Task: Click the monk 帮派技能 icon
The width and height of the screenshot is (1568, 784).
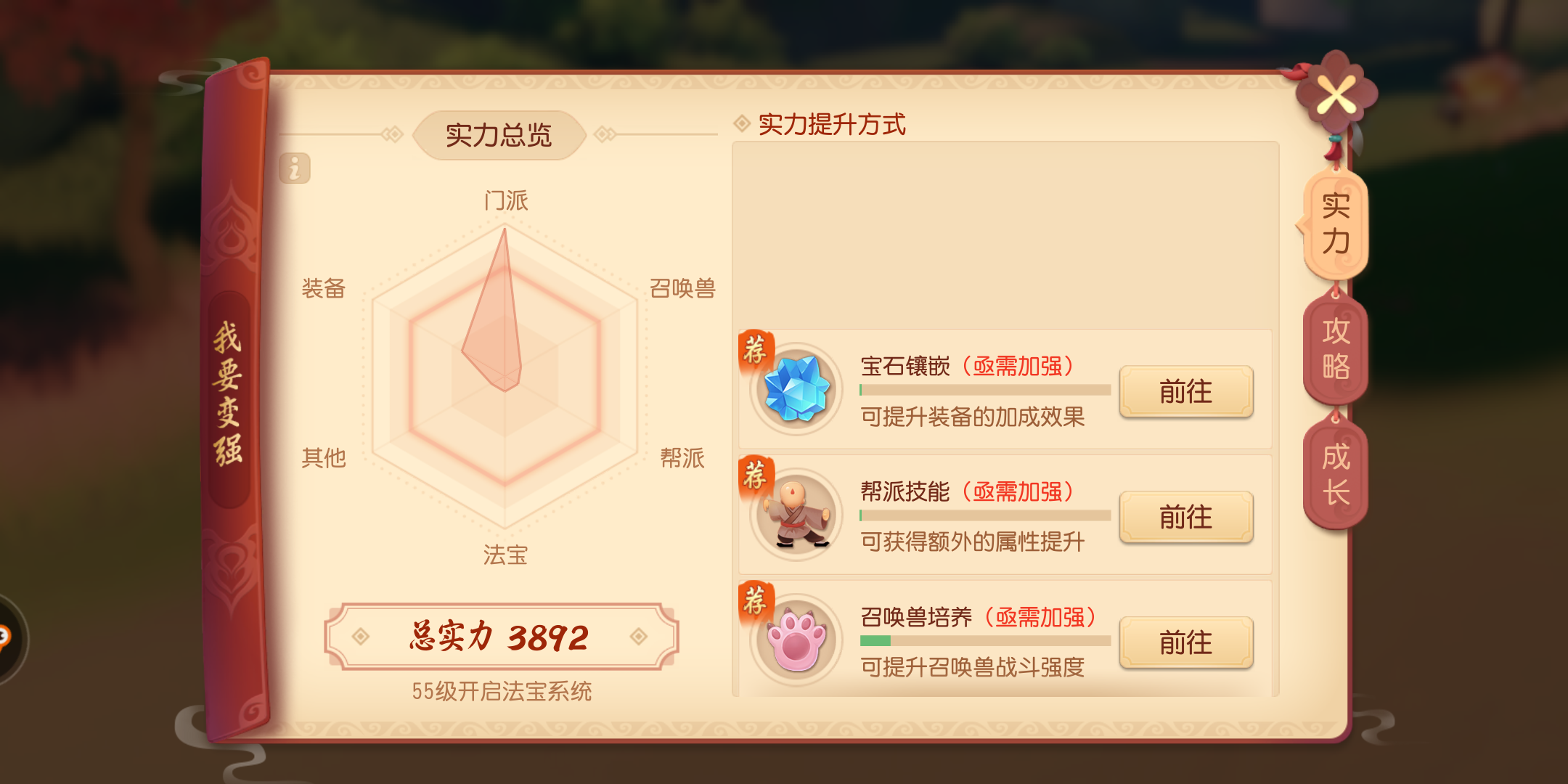Action: coord(796,515)
